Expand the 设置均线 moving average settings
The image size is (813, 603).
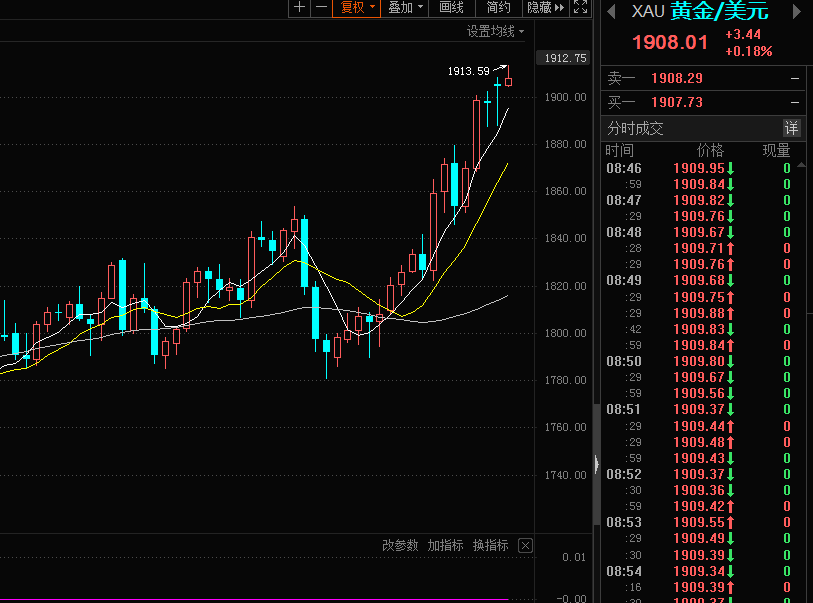[495, 31]
